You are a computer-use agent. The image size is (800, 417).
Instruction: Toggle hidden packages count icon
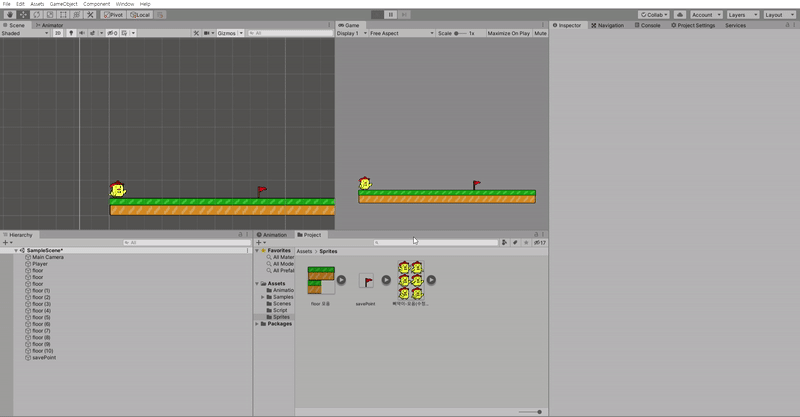540,243
